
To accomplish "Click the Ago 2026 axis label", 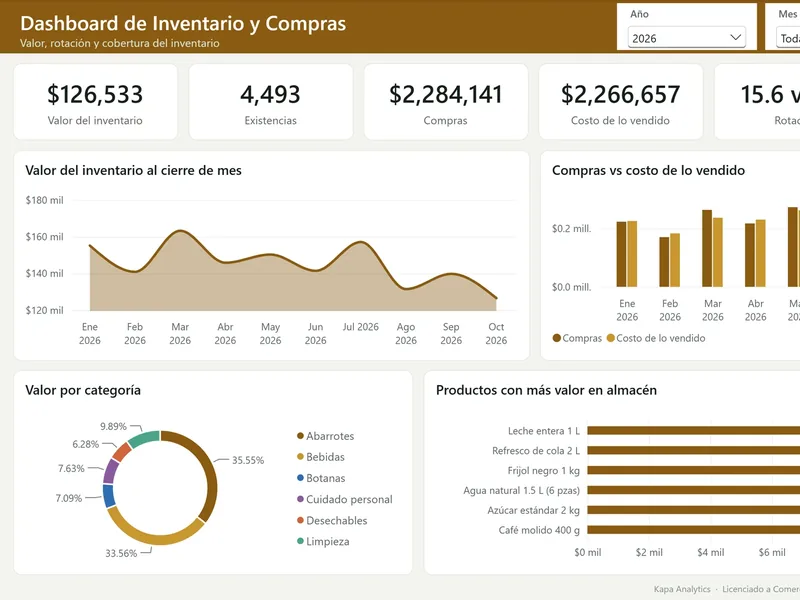I will [406, 334].
